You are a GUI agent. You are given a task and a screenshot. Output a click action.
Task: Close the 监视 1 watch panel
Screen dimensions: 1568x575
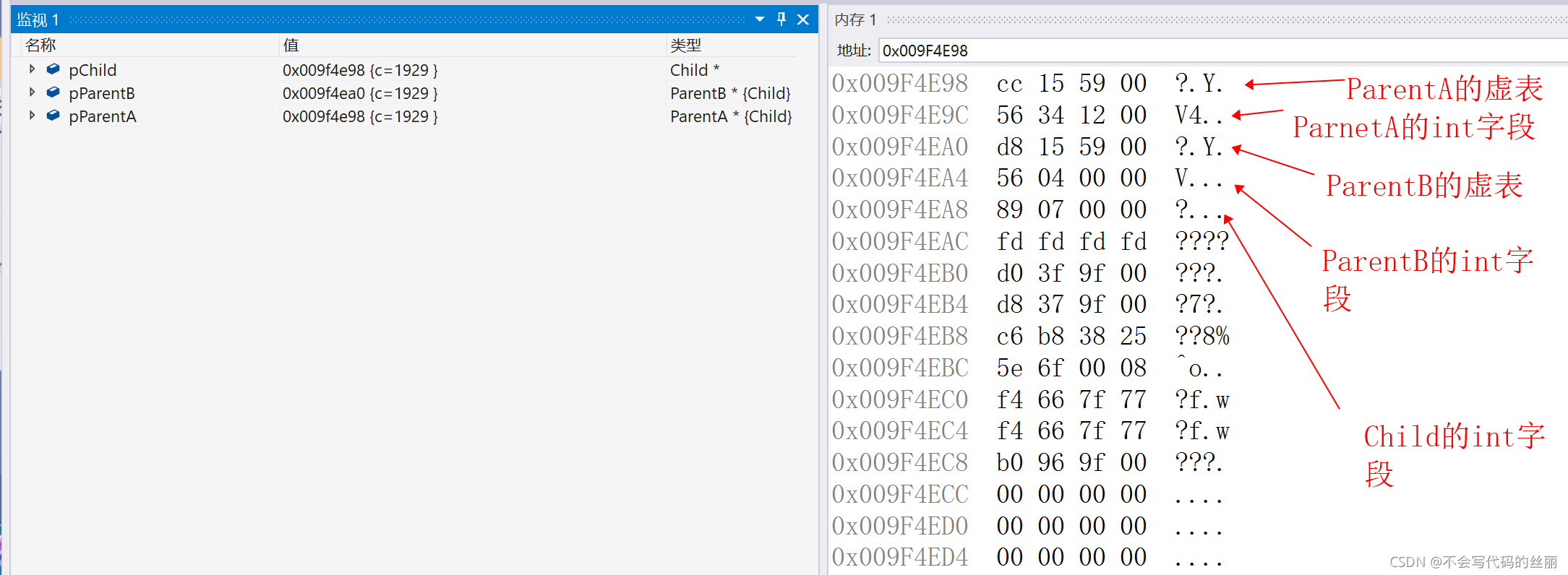(x=803, y=20)
